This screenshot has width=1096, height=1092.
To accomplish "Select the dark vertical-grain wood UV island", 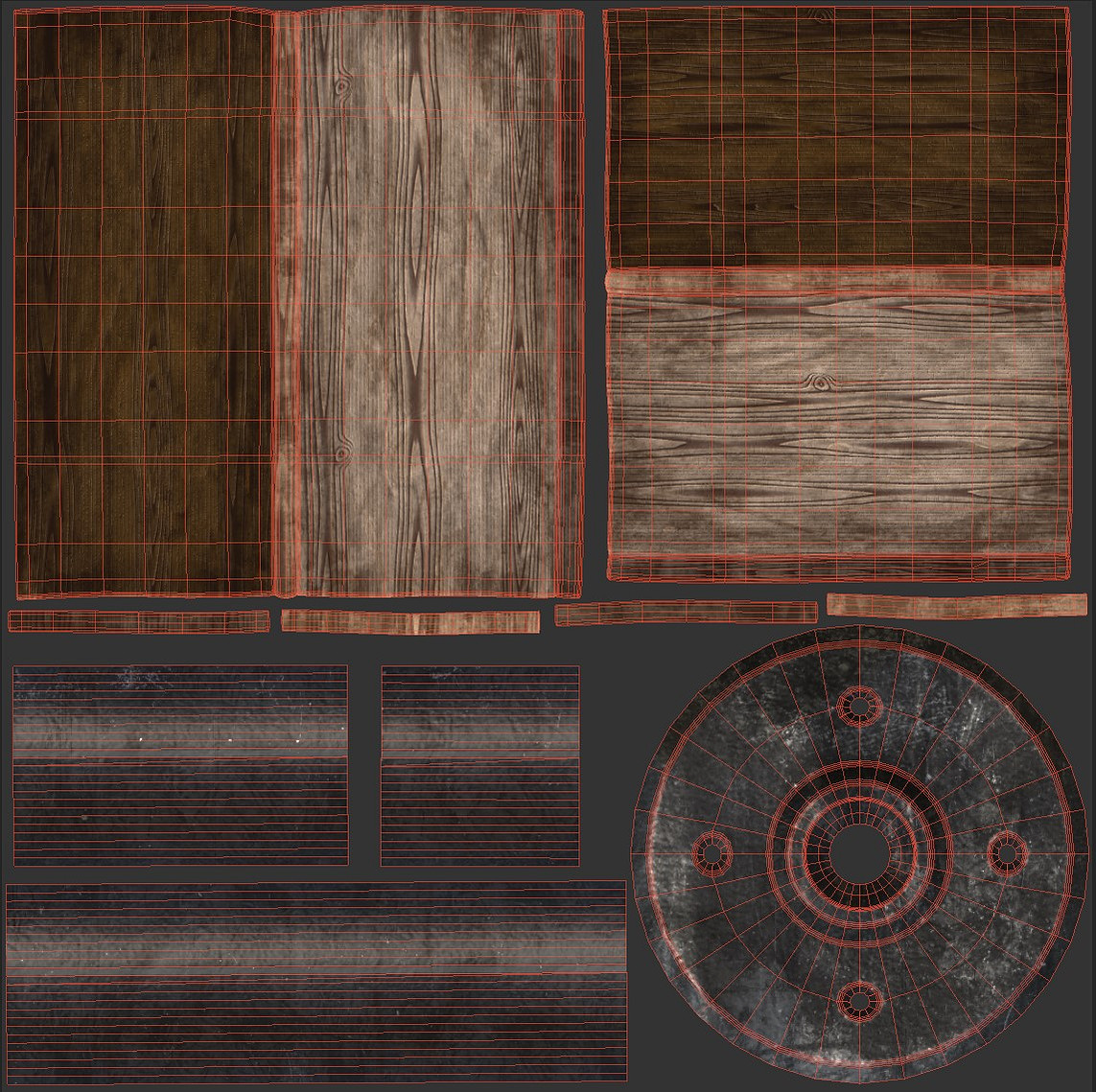I will click(x=143, y=304).
